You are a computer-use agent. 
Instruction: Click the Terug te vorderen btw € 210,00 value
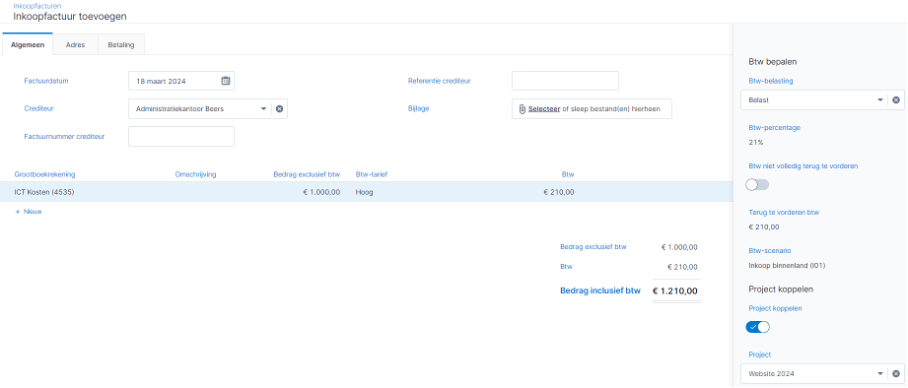764,227
